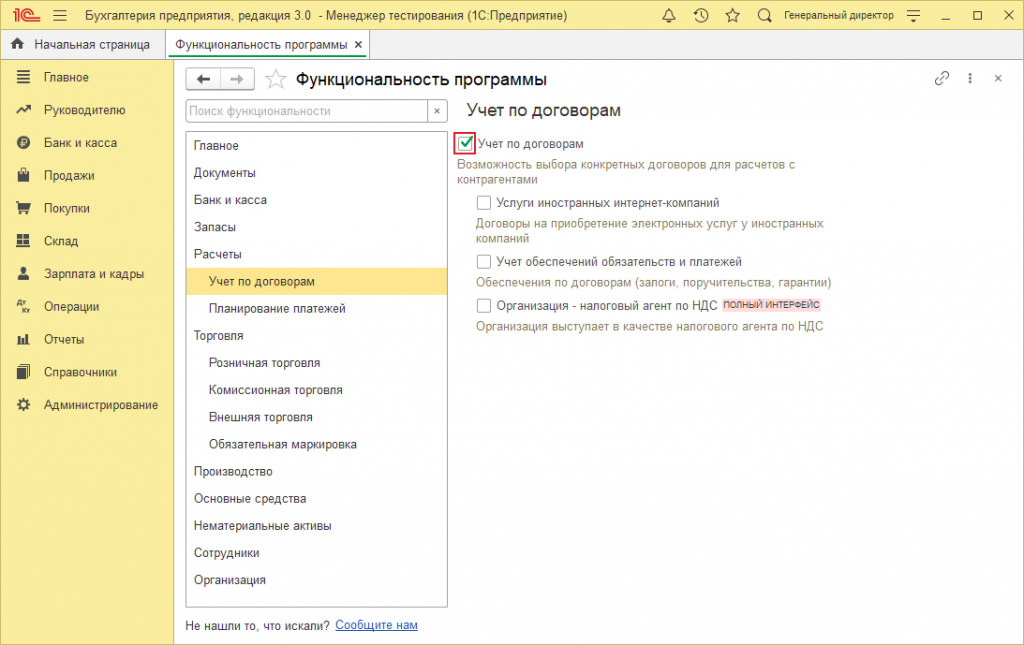Select Планирование платежей item
This screenshot has height=645, width=1024.
tap(317, 308)
